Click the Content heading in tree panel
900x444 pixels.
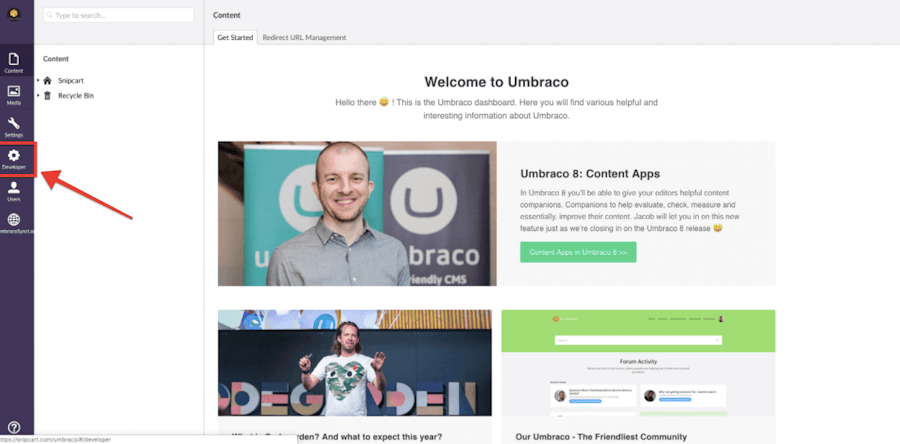56,59
